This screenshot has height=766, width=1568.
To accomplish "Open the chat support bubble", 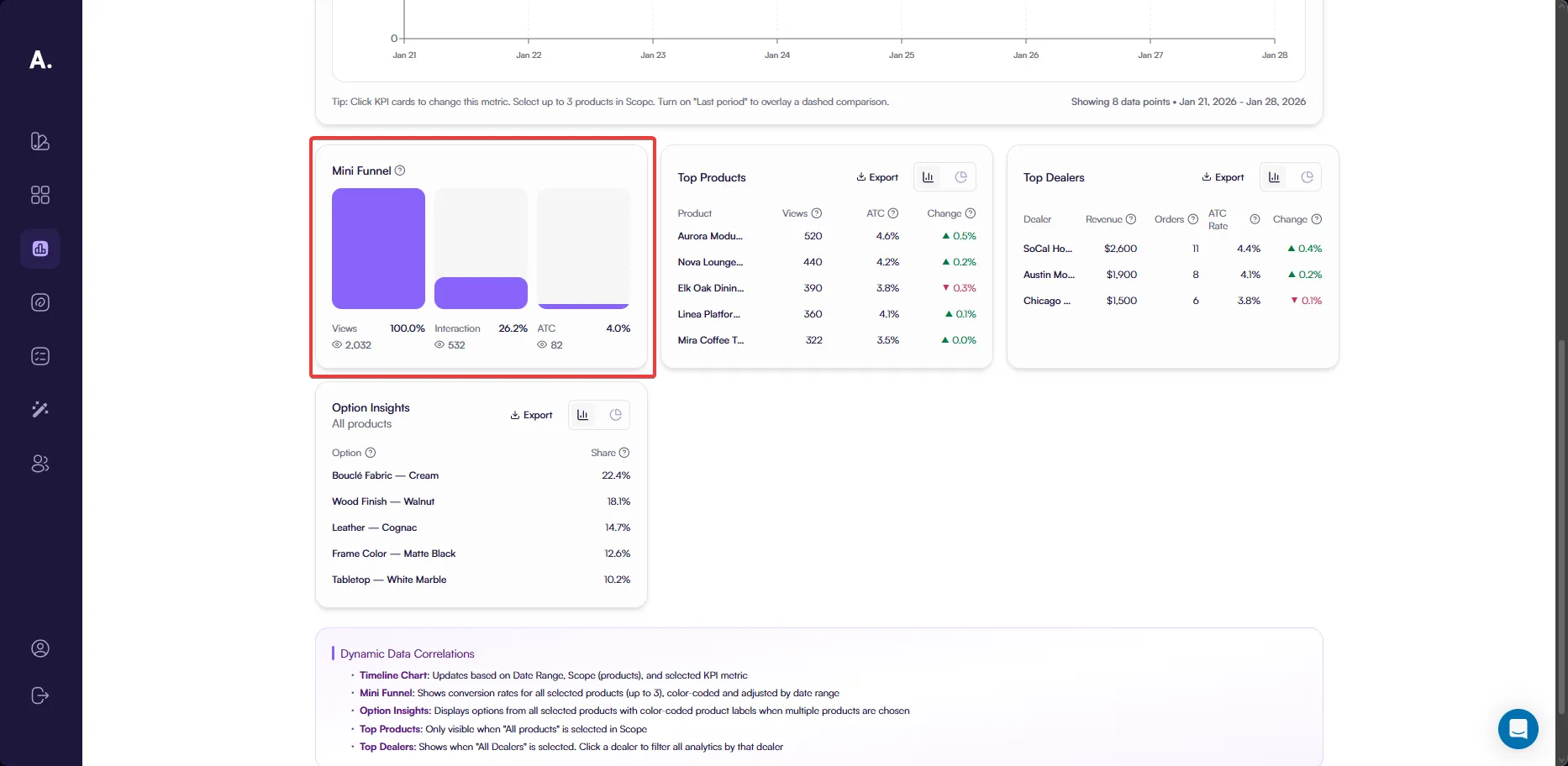I will click(x=1518, y=729).
